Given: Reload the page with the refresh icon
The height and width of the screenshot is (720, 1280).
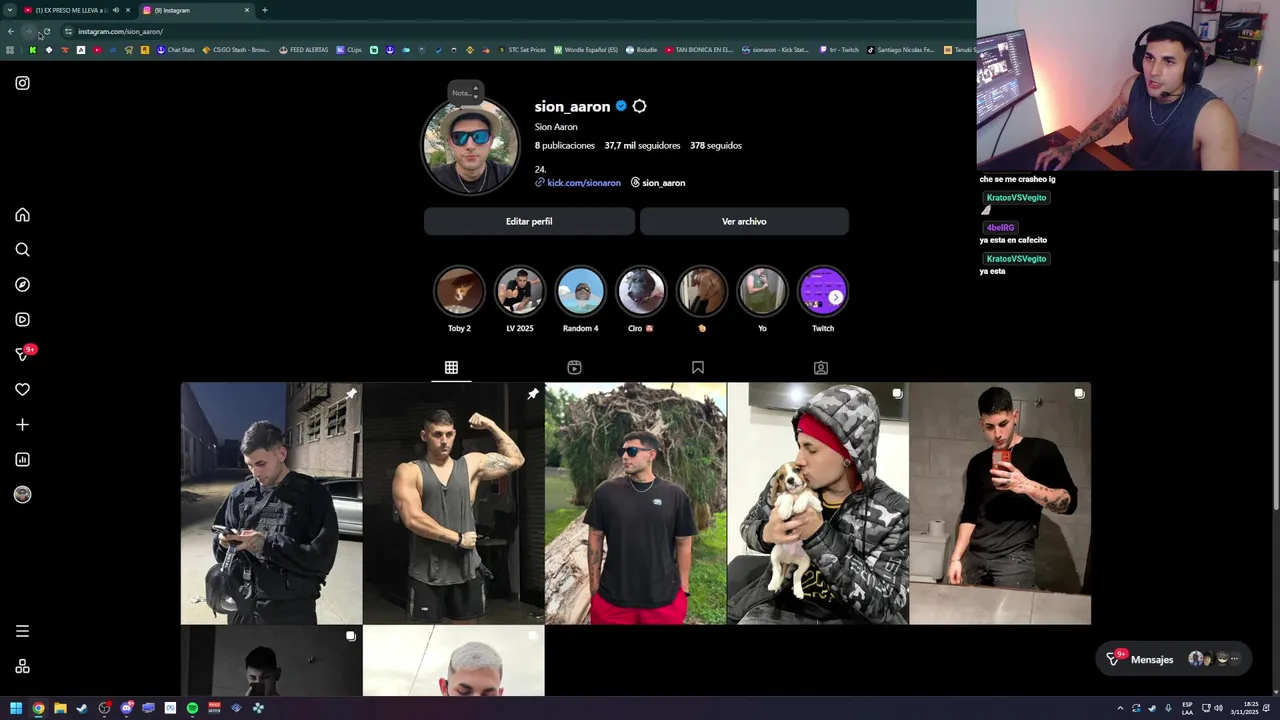Looking at the screenshot, I should point(46,31).
